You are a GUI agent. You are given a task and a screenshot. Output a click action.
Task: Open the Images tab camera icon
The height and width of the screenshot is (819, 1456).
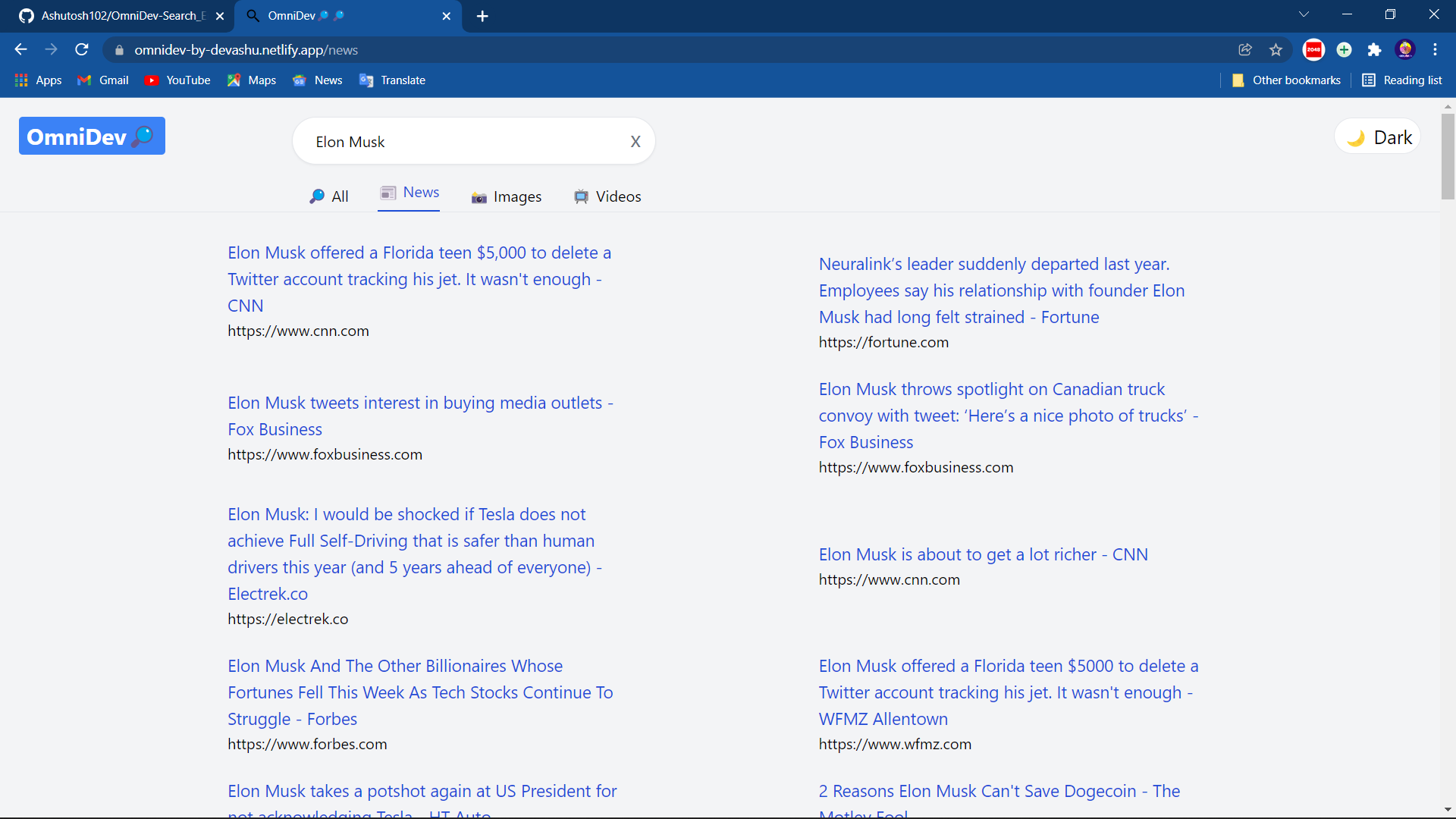[479, 197]
